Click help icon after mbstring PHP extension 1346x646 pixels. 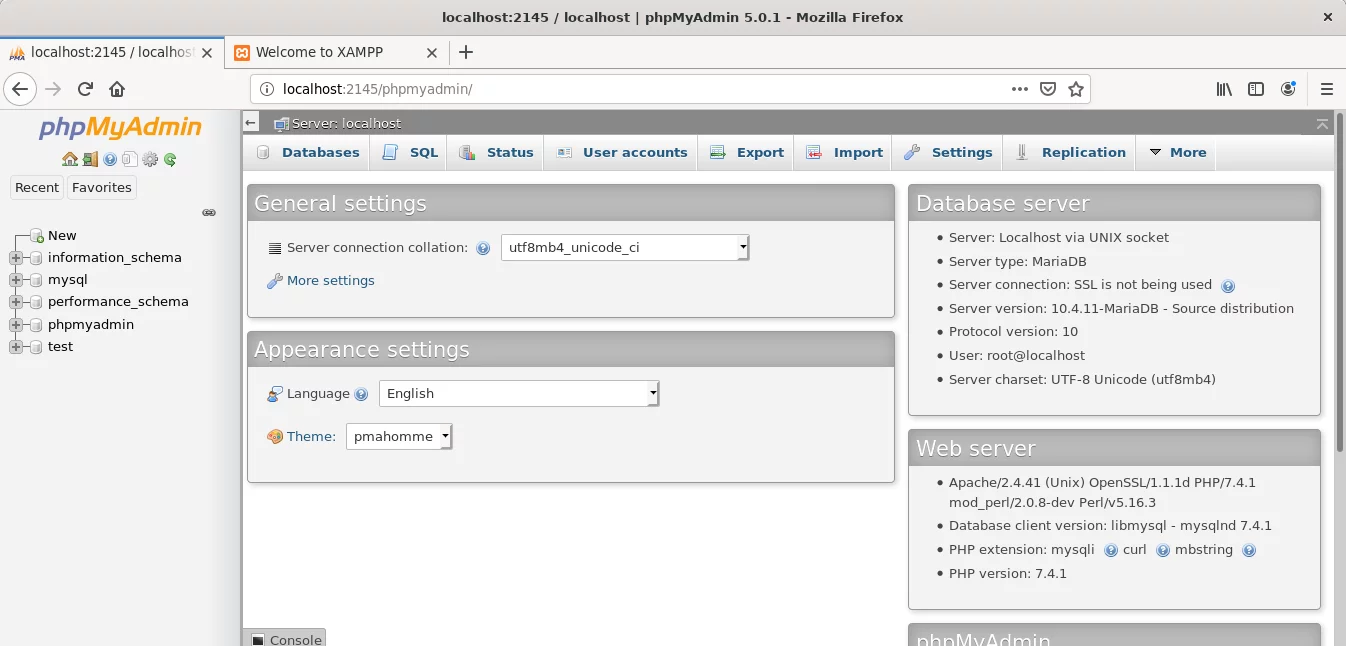1248,550
